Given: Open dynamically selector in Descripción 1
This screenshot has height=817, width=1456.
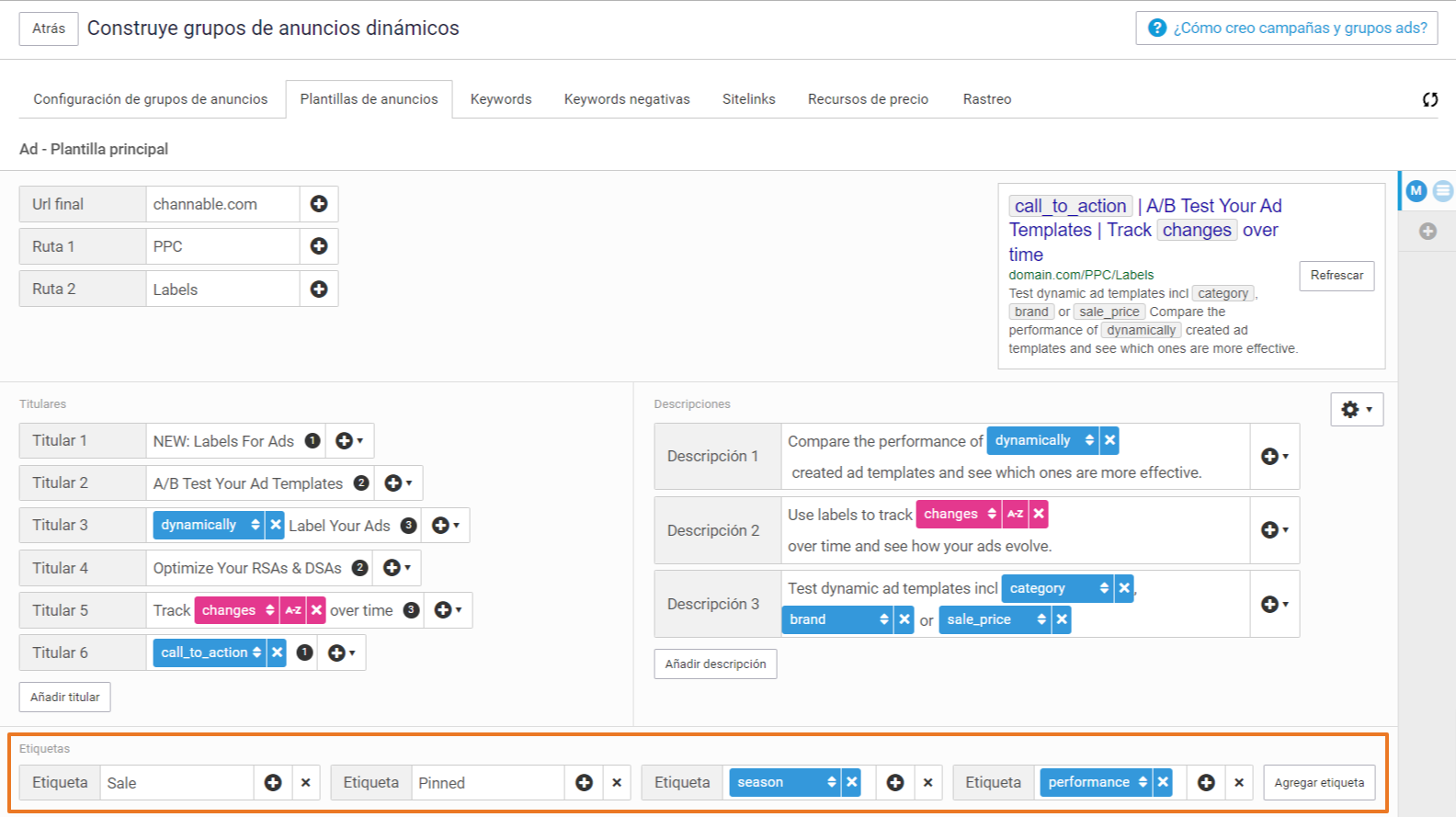Looking at the screenshot, I should coord(1043,440).
